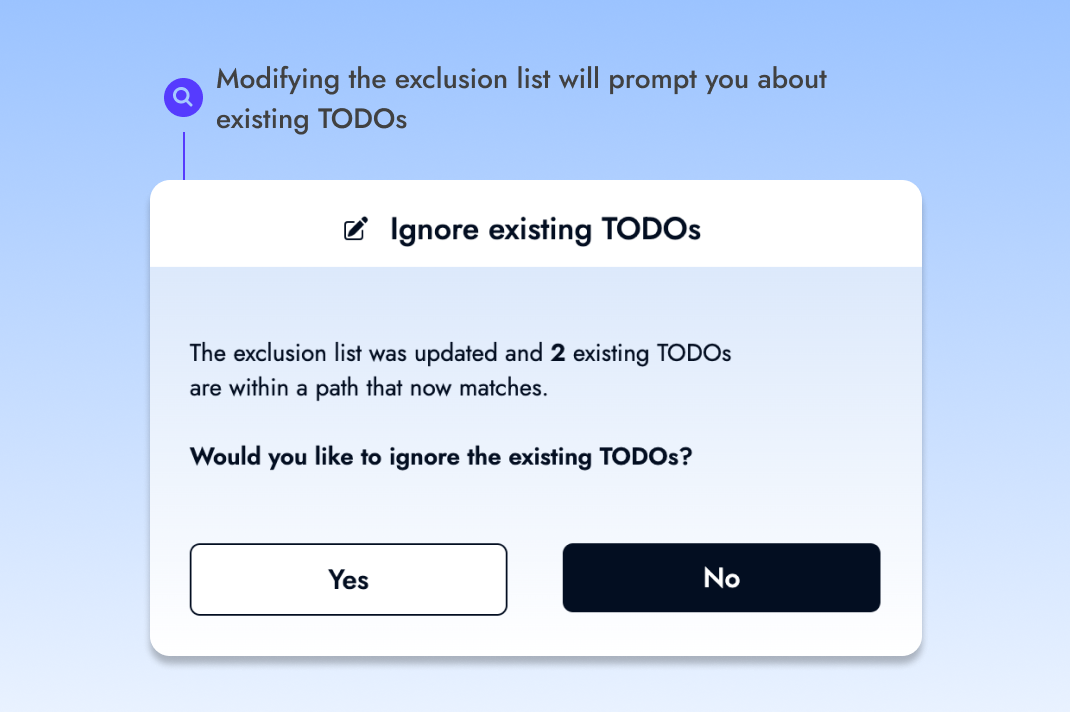1070x712 pixels.
Task: Click the word 'Modifying' in the heading
Action: point(278,81)
